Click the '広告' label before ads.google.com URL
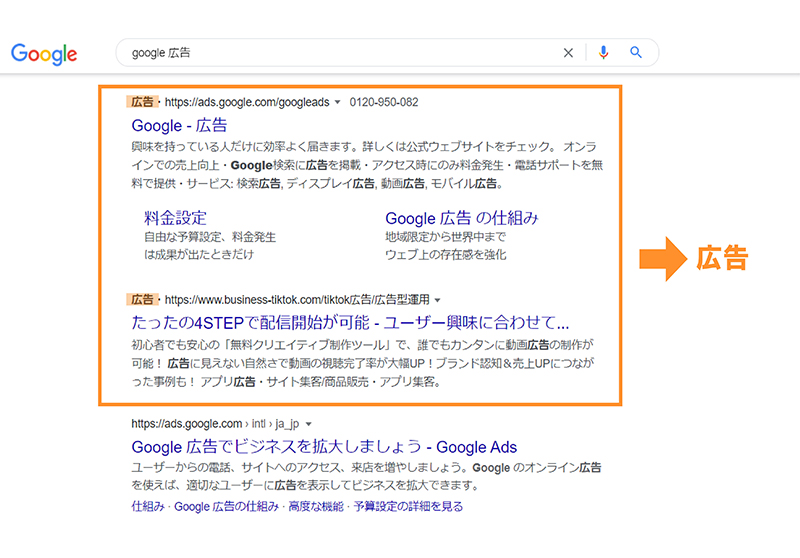 tap(142, 102)
